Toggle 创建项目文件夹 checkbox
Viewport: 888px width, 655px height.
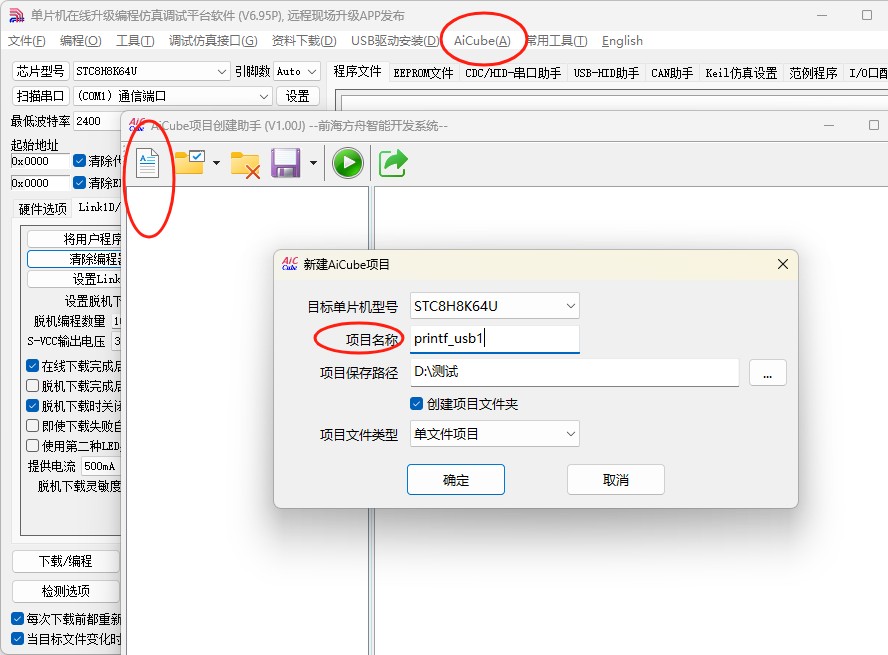point(416,404)
